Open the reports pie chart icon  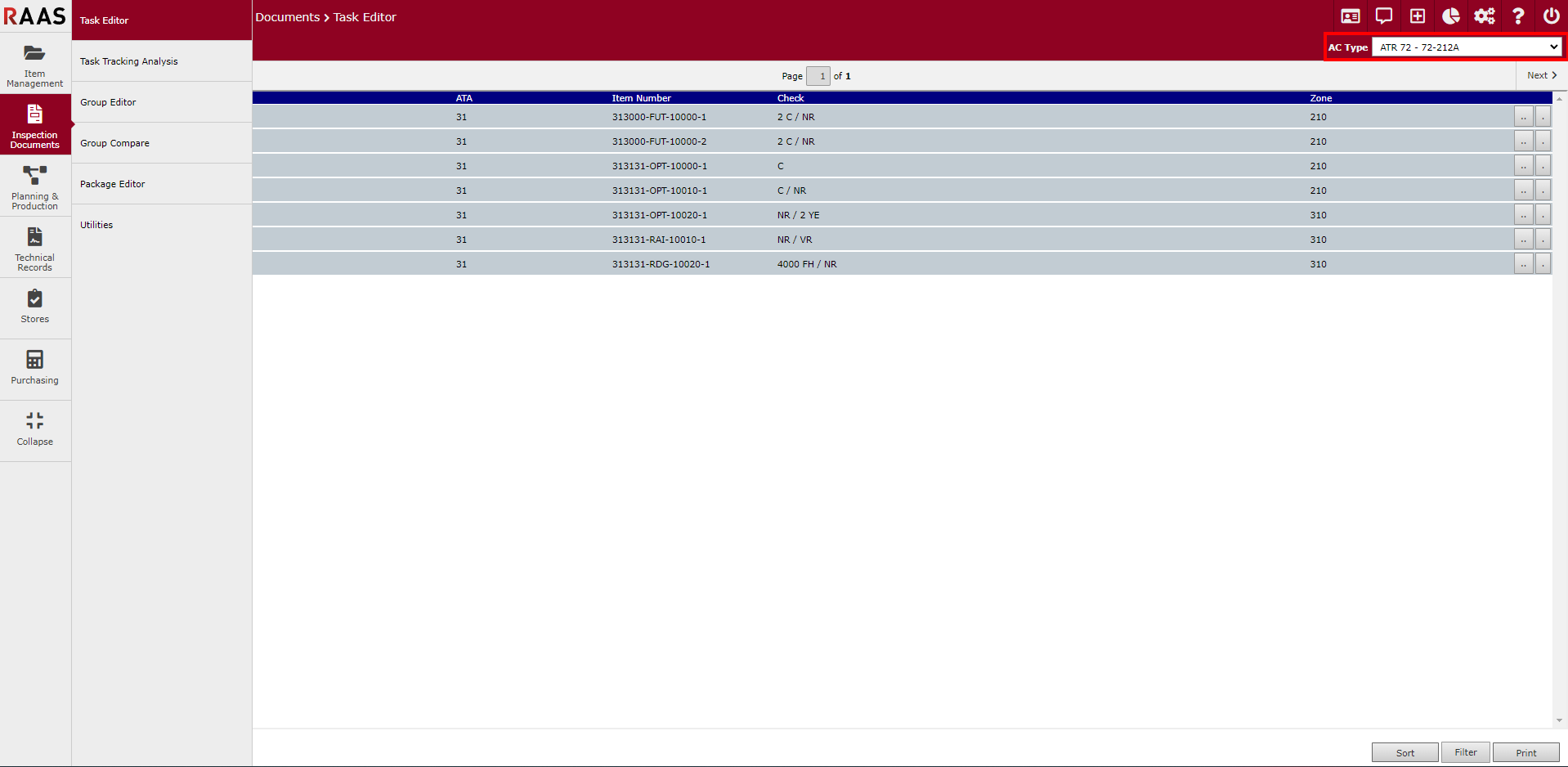tap(1451, 16)
